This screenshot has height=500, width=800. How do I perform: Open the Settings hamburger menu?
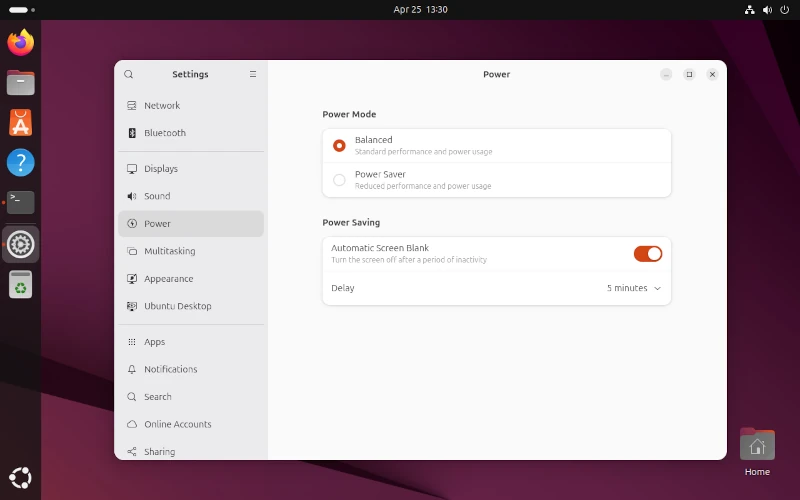[x=253, y=74]
